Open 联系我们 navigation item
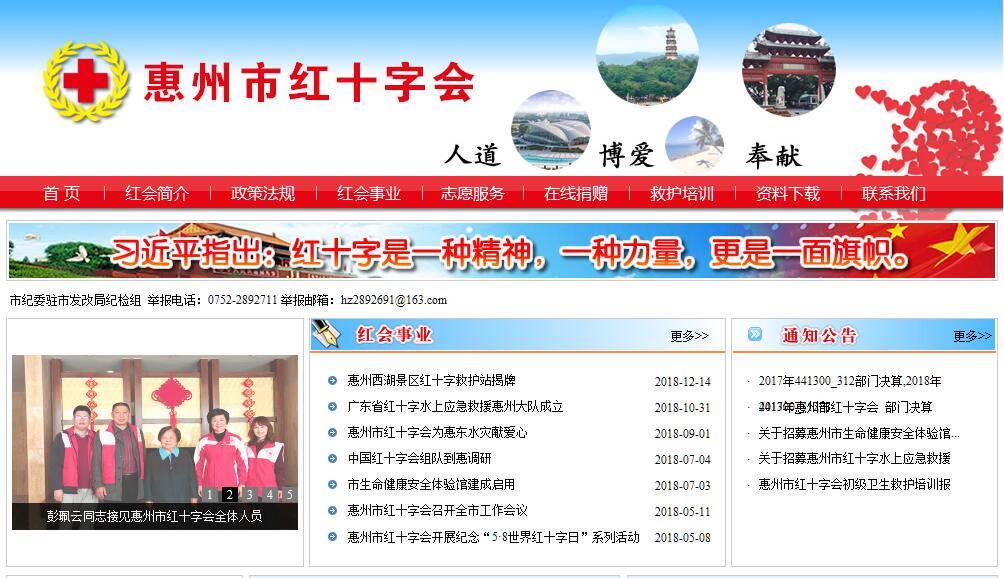The image size is (1004, 578). [x=894, y=193]
